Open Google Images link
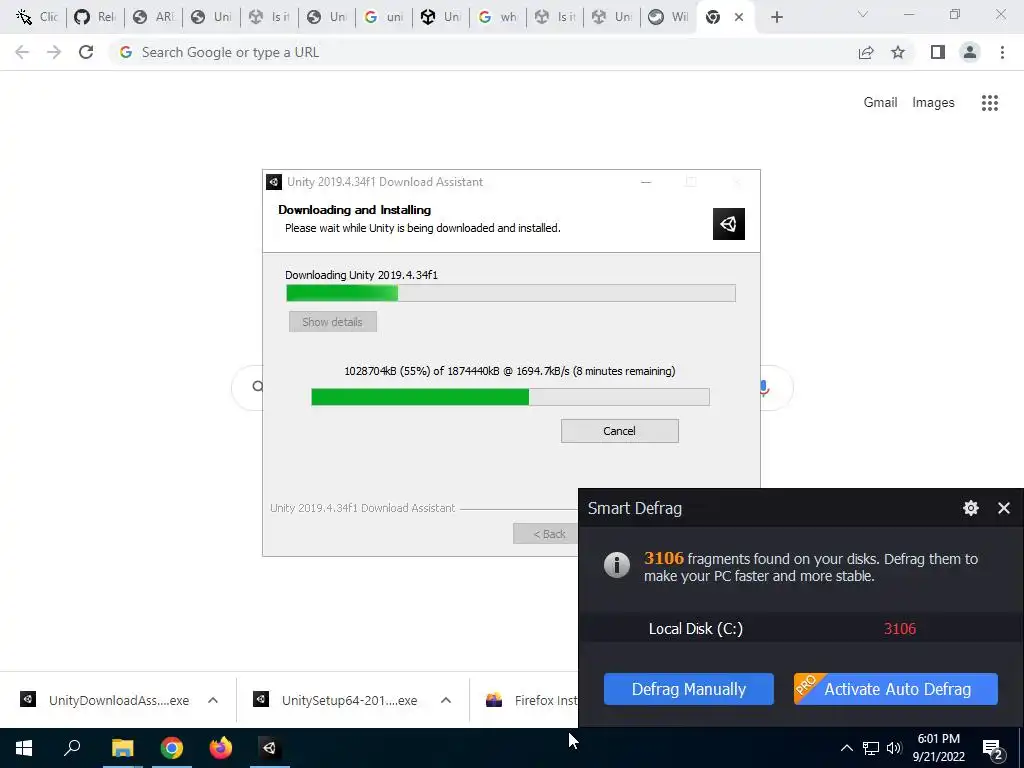Viewport: 1024px width, 768px height. tap(933, 103)
